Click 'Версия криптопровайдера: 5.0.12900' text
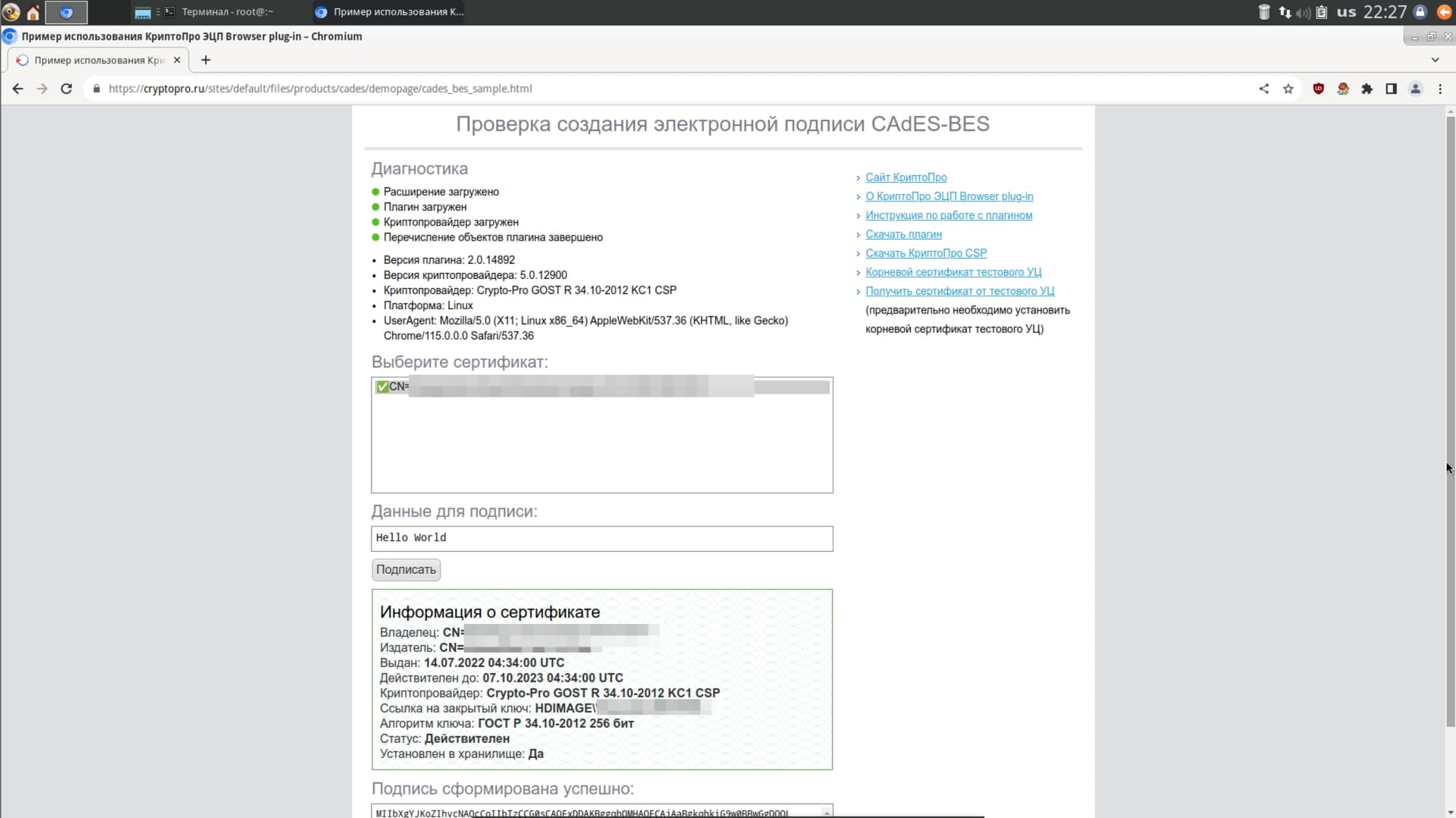The width and height of the screenshot is (1456, 818). tap(475, 275)
